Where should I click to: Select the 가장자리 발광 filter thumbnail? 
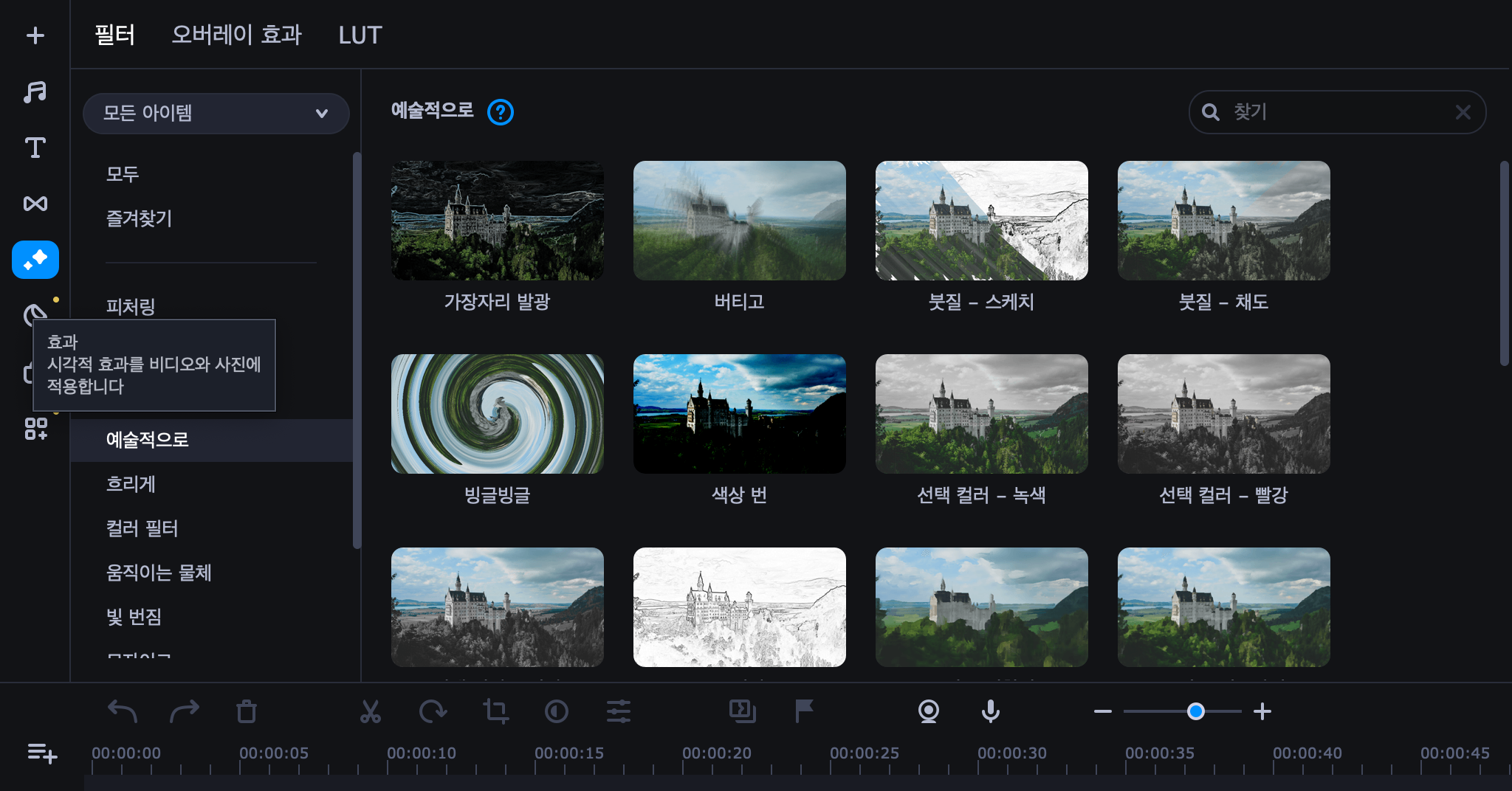[498, 221]
